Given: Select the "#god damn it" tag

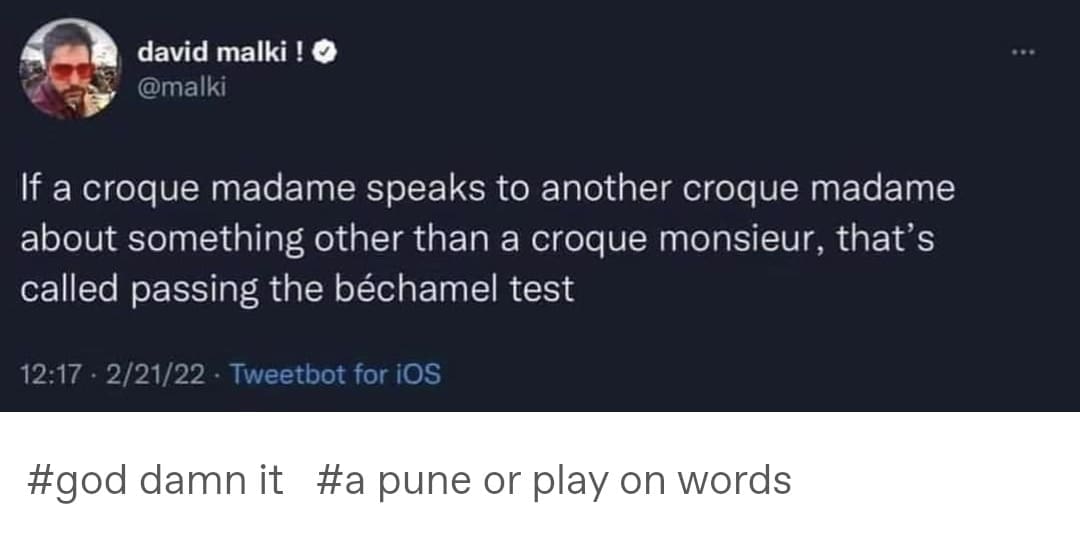Looking at the screenshot, I should (x=154, y=481).
